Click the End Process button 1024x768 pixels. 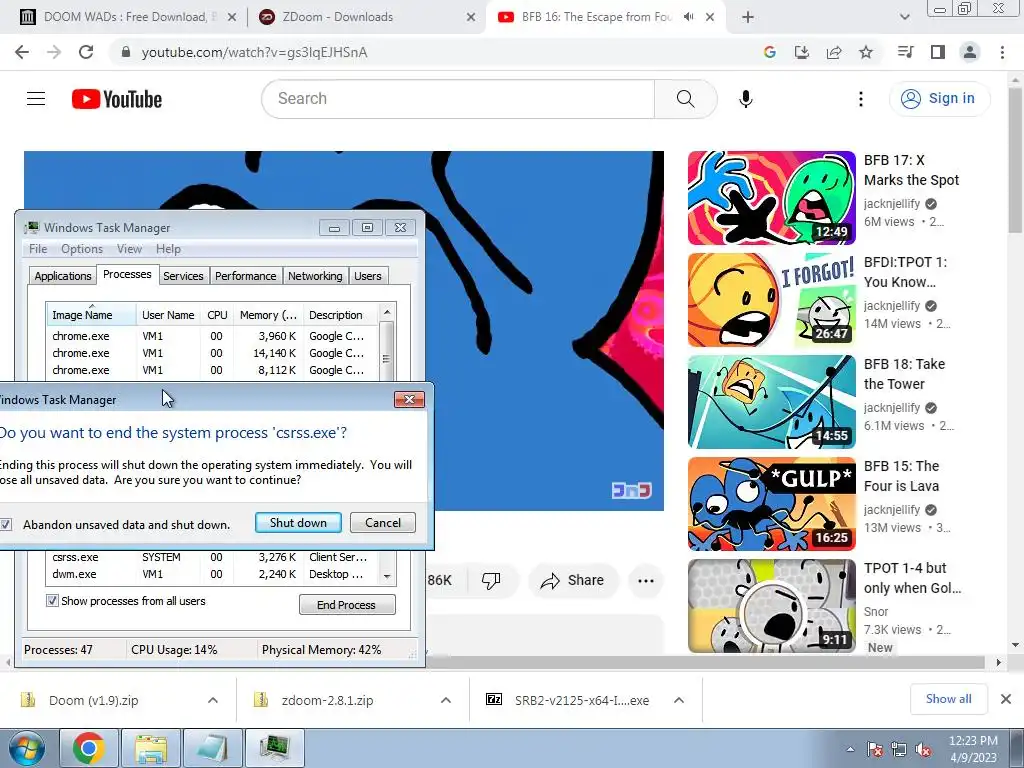click(347, 605)
